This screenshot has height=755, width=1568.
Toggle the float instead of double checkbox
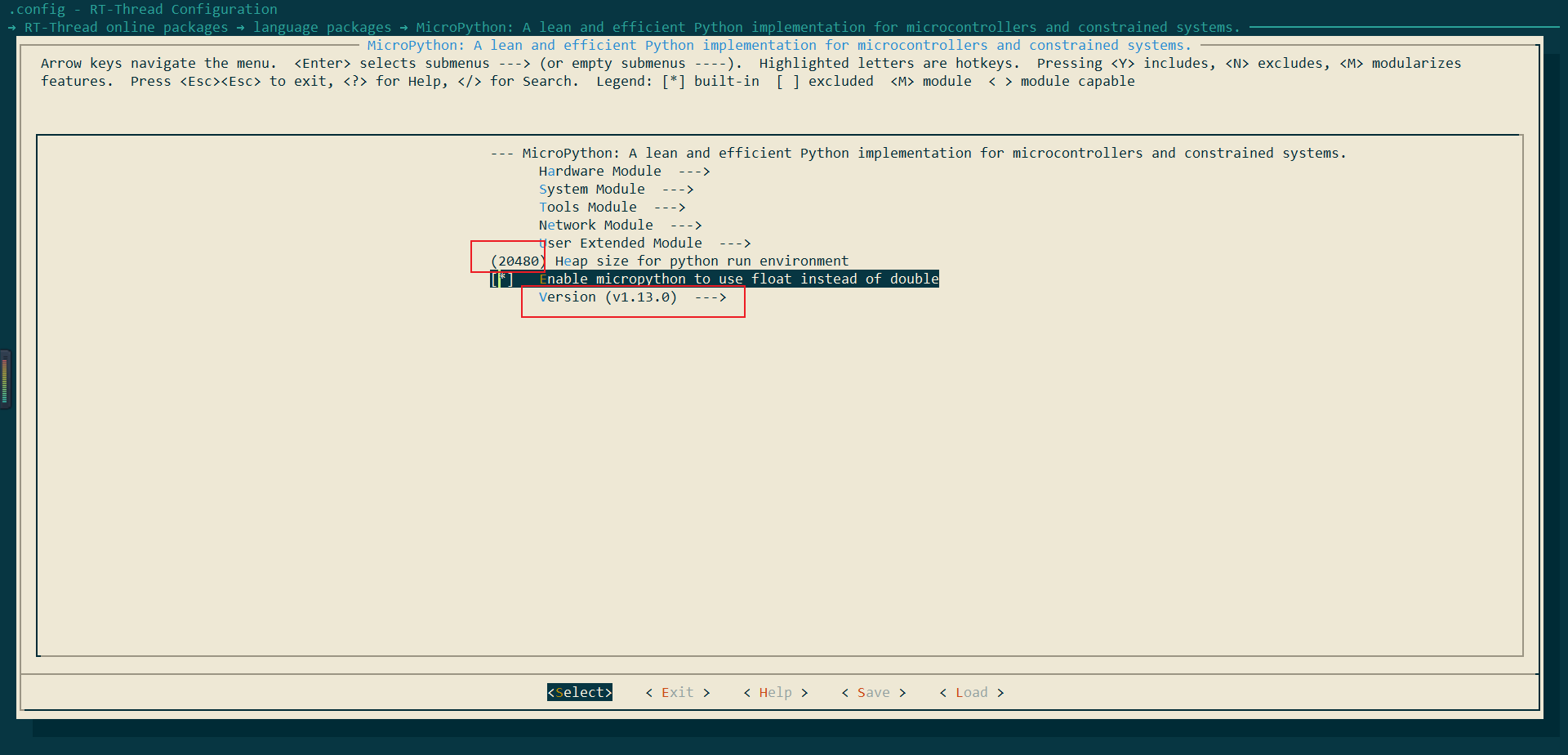coord(501,279)
